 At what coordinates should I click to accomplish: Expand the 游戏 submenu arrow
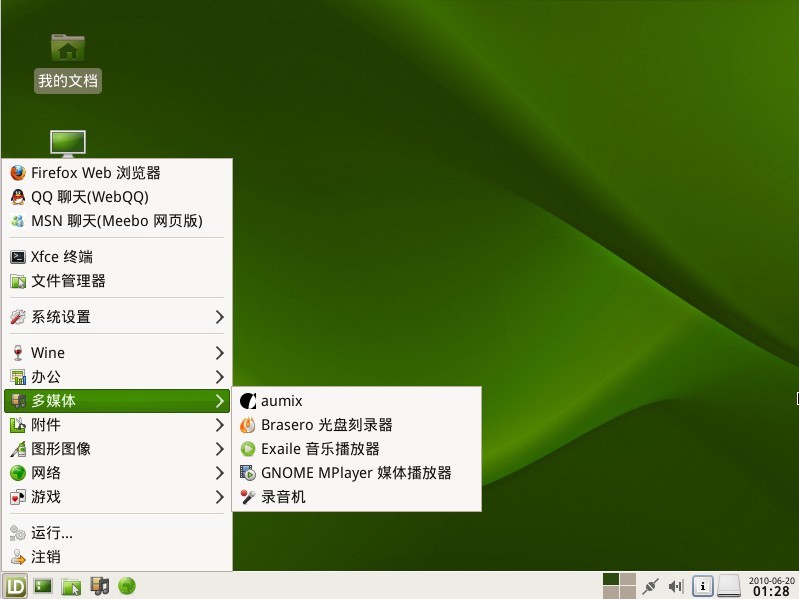tap(220, 497)
